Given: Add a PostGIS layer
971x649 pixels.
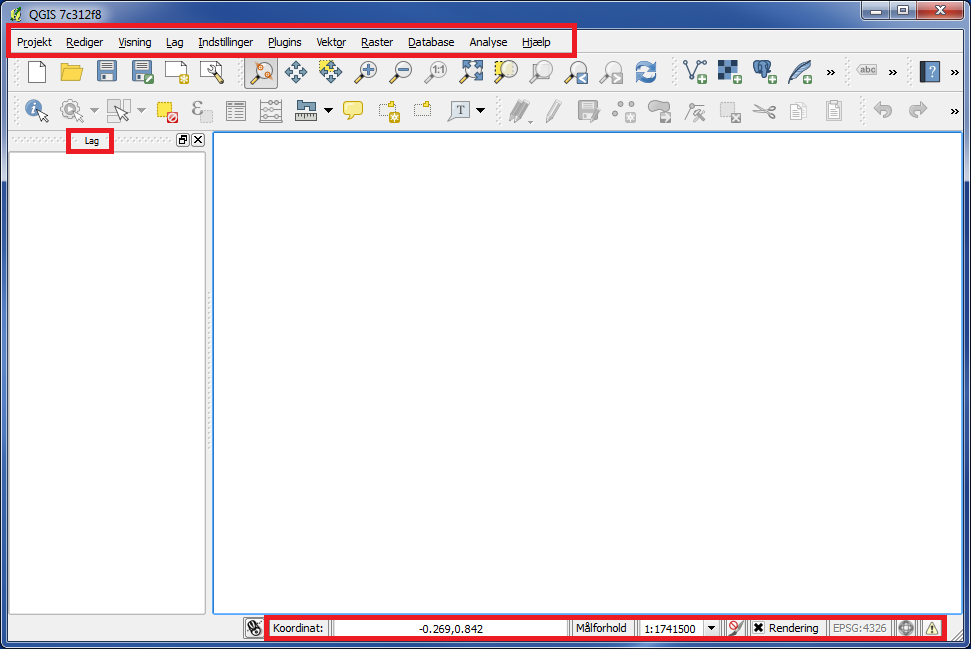Looking at the screenshot, I should click(765, 72).
